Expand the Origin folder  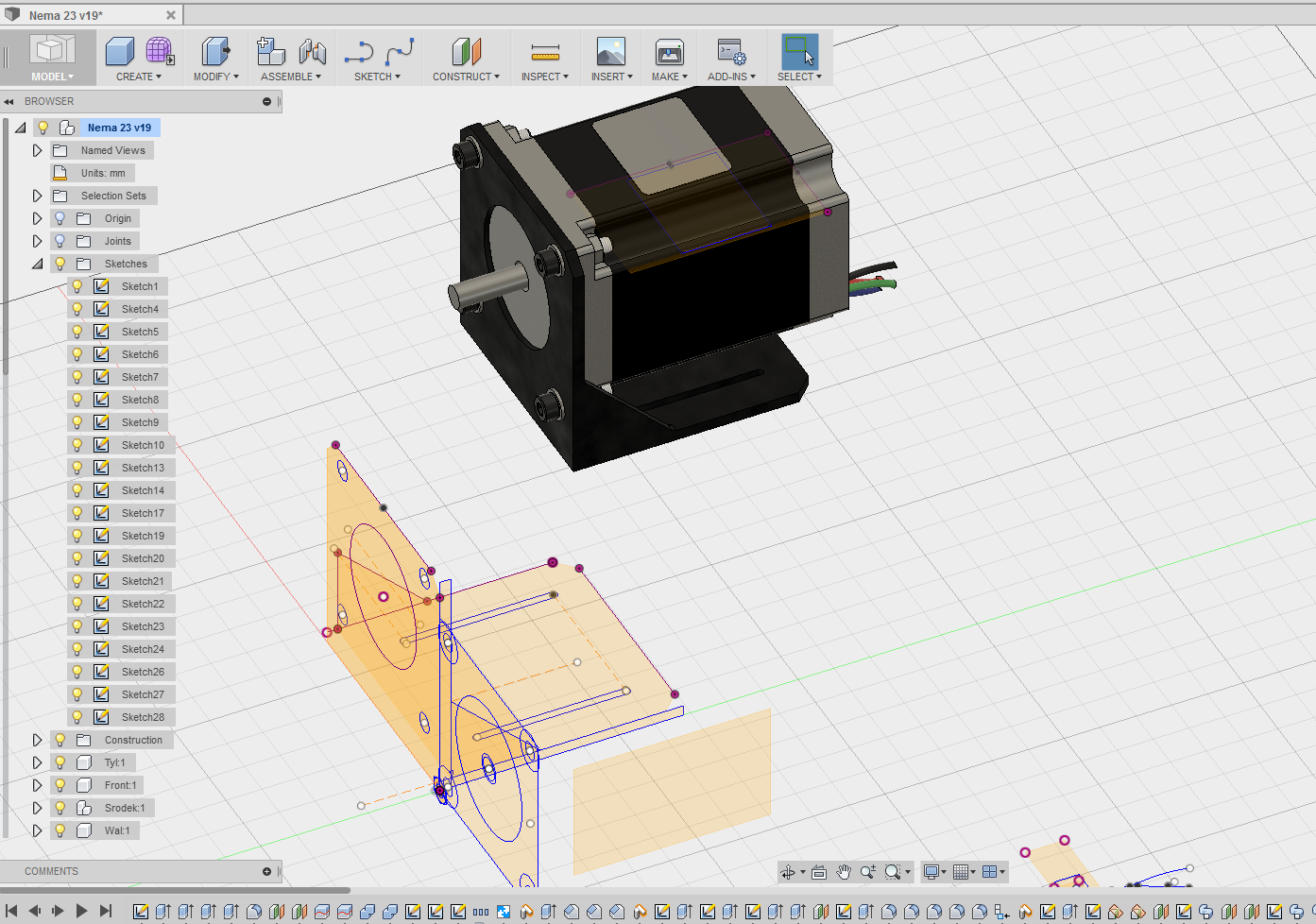tap(37, 218)
